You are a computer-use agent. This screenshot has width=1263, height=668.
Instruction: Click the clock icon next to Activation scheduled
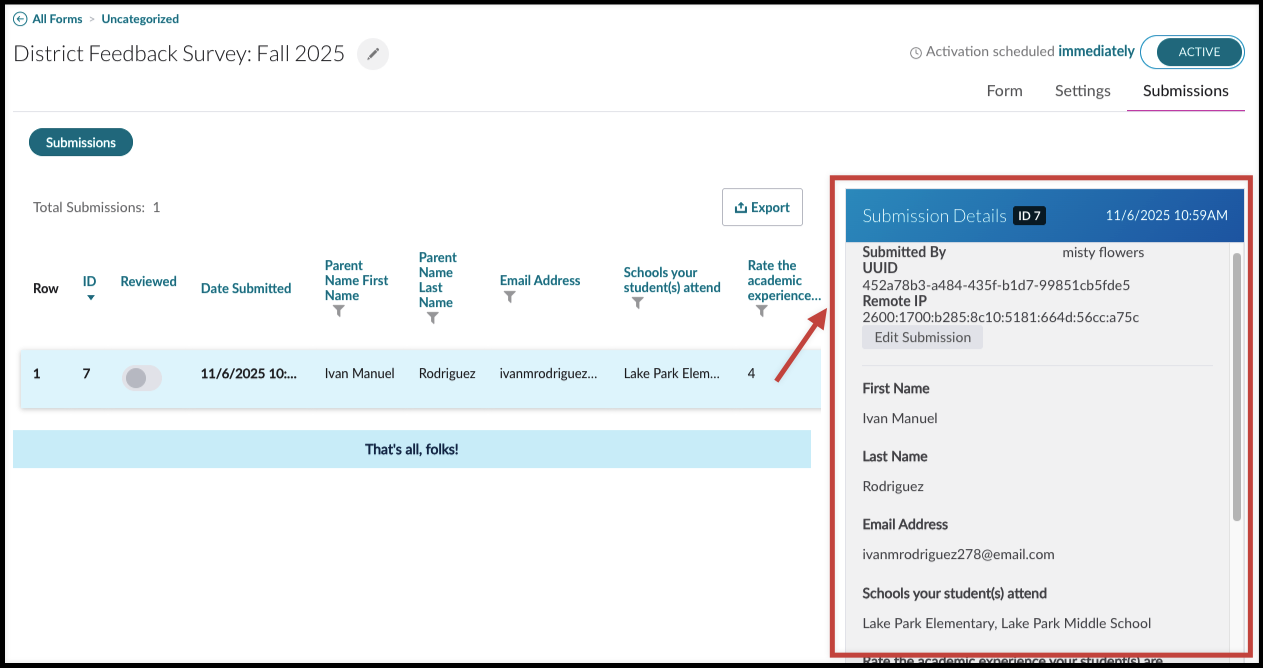pos(915,52)
